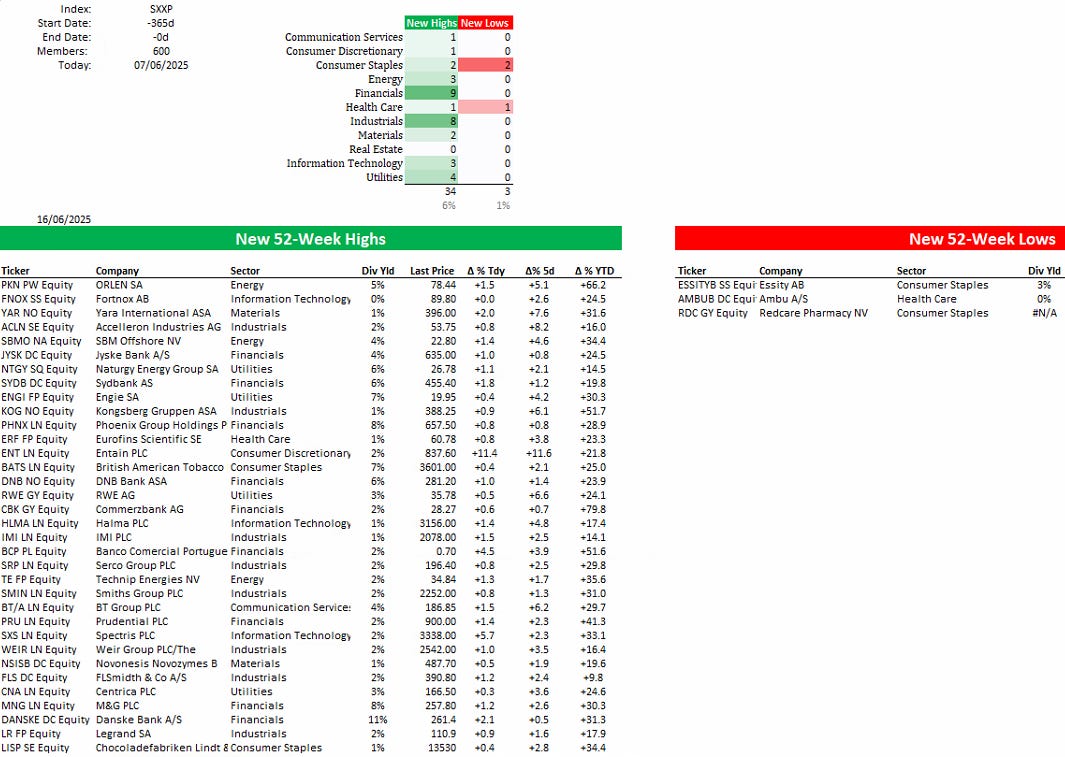Click Consumer Staples new lows count 2
This screenshot has height=757, width=1065.
(485, 65)
